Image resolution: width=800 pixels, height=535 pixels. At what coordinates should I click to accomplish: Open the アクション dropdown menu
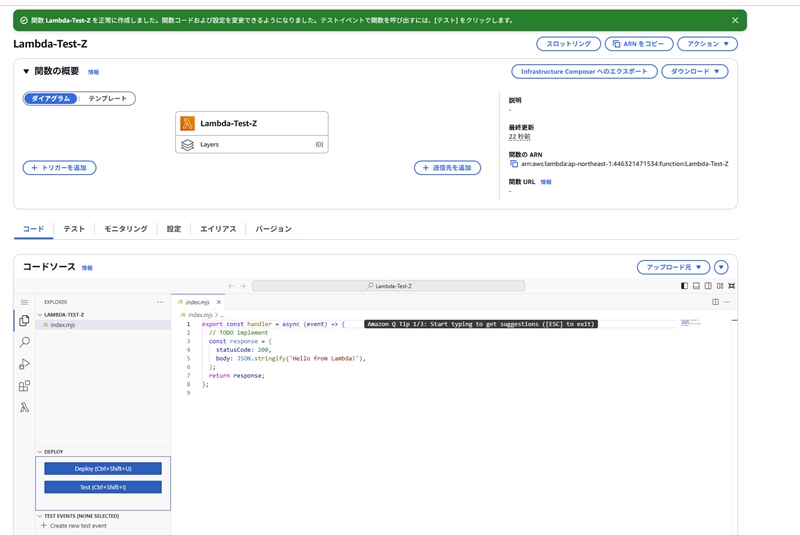707,44
